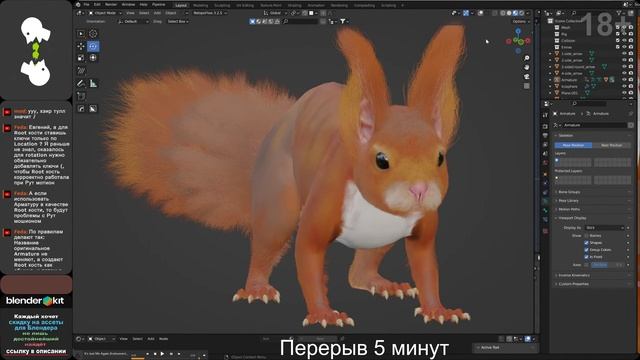This screenshot has height=360, width=640.
Task: Open the viewport Select menu
Action: tap(144, 13)
